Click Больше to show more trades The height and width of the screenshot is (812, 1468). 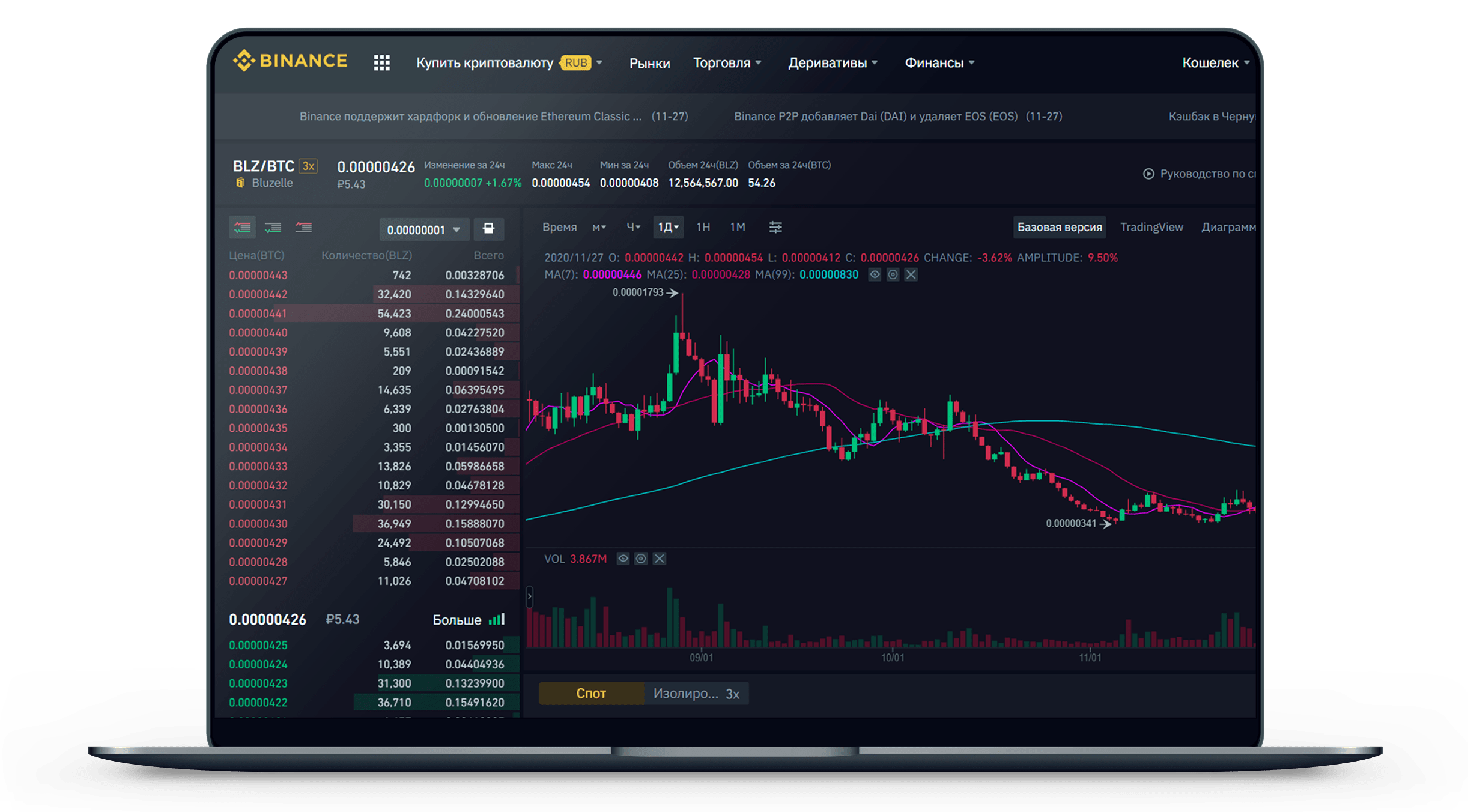coord(457,620)
